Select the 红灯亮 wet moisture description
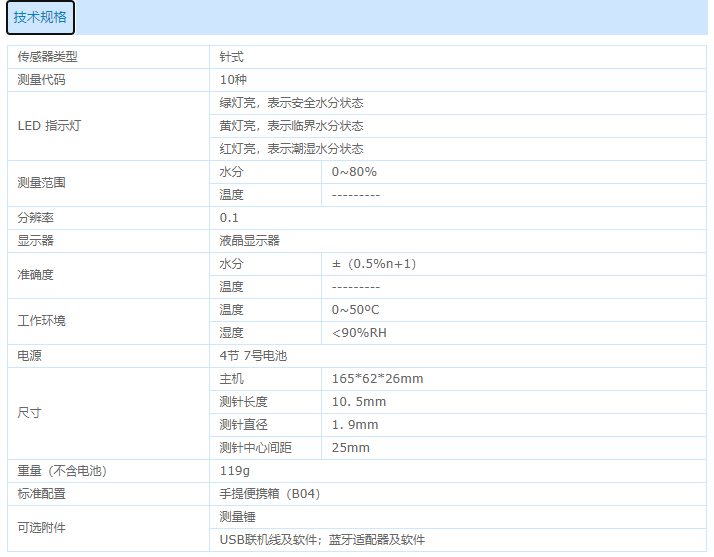 291,149
